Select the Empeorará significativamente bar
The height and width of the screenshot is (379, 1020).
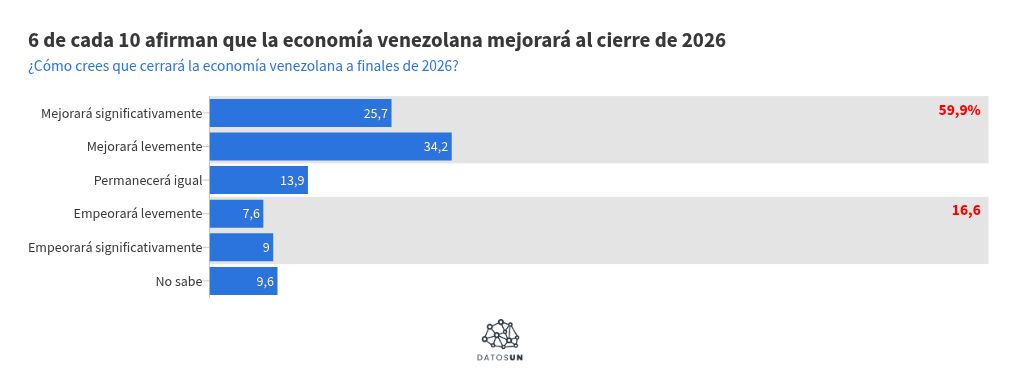click(241, 247)
